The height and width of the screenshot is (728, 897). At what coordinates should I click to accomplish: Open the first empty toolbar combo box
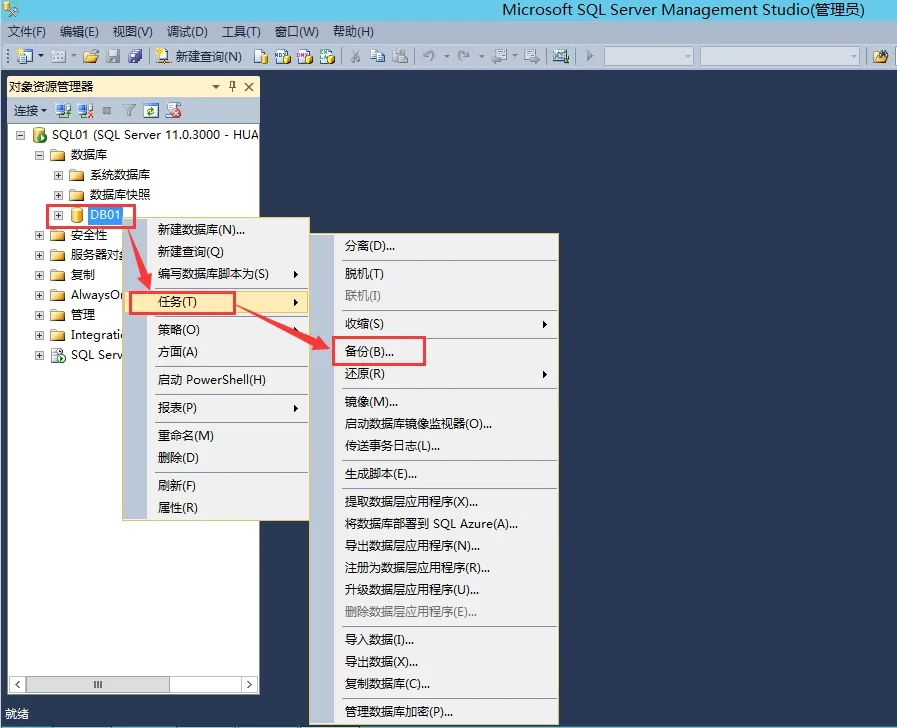[x=649, y=56]
